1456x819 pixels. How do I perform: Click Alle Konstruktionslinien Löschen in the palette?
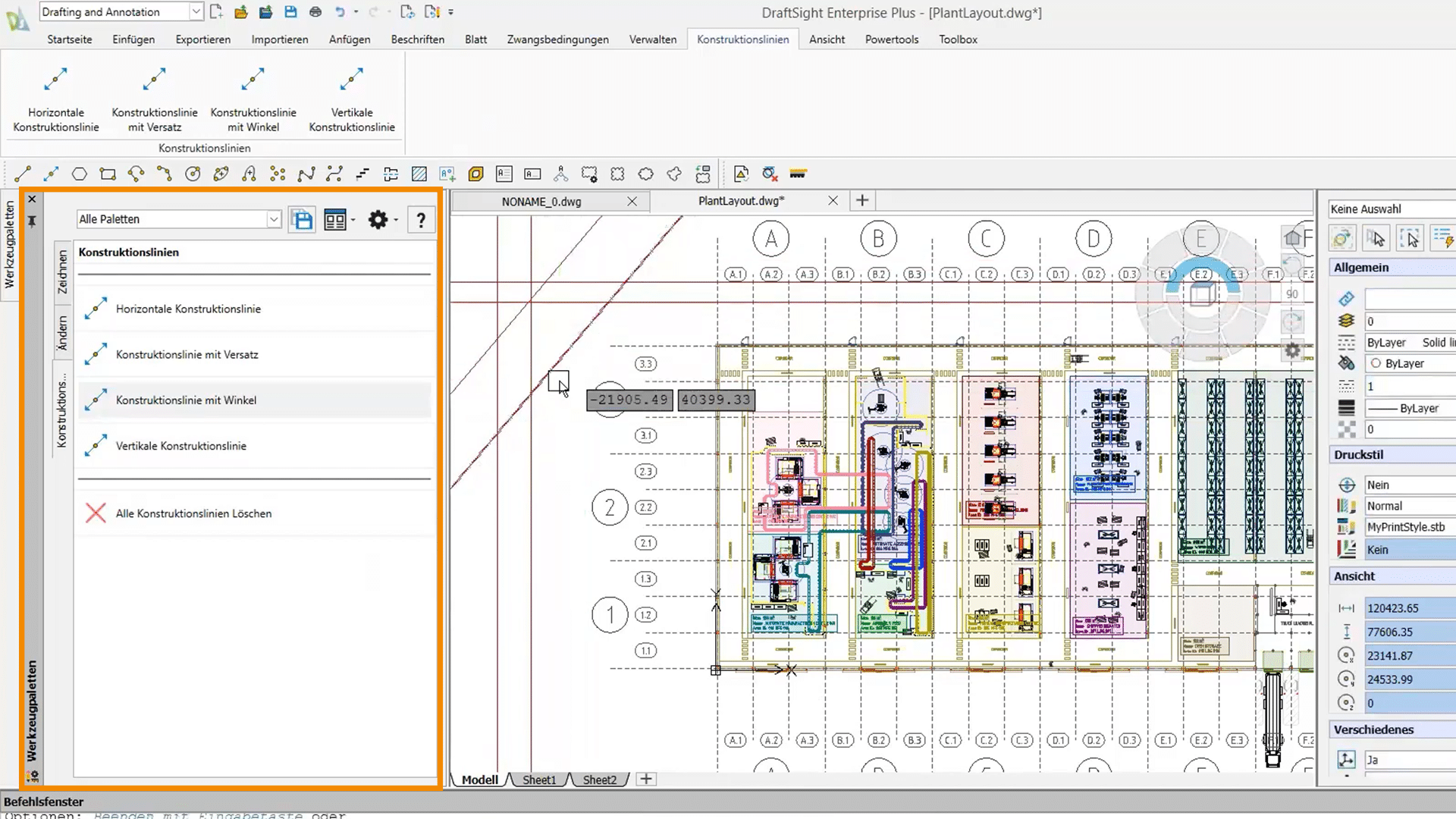coord(193,513)
